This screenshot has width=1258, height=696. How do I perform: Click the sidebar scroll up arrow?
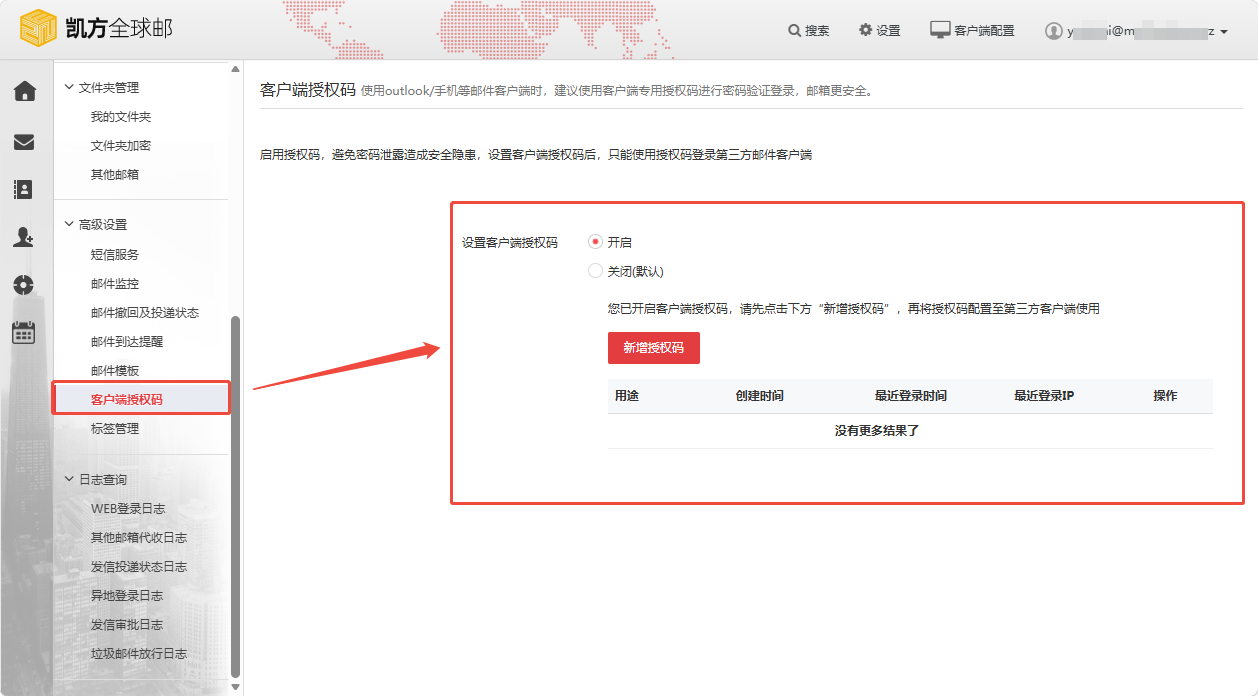point(236,69)
